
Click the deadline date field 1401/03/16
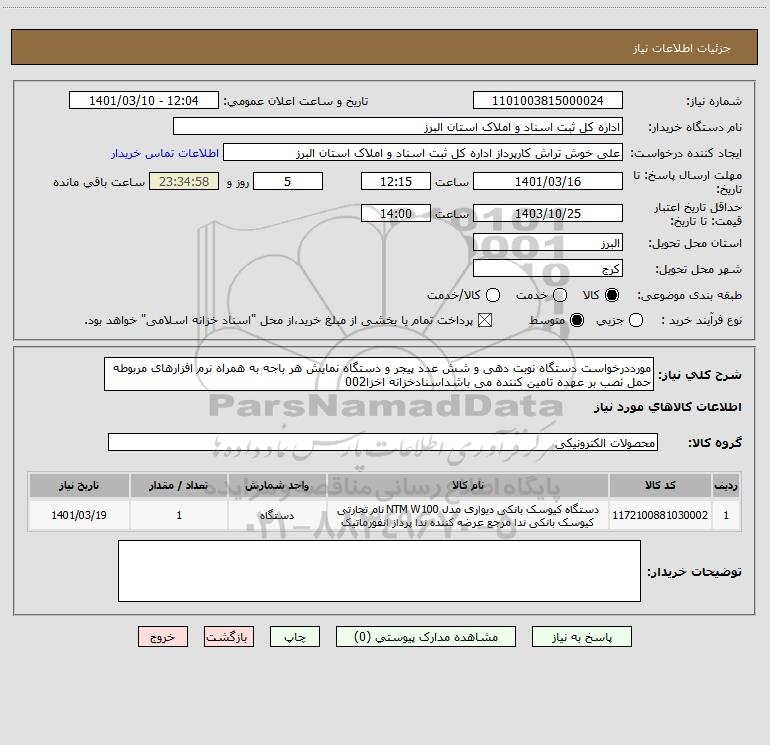tap(548, 181)
